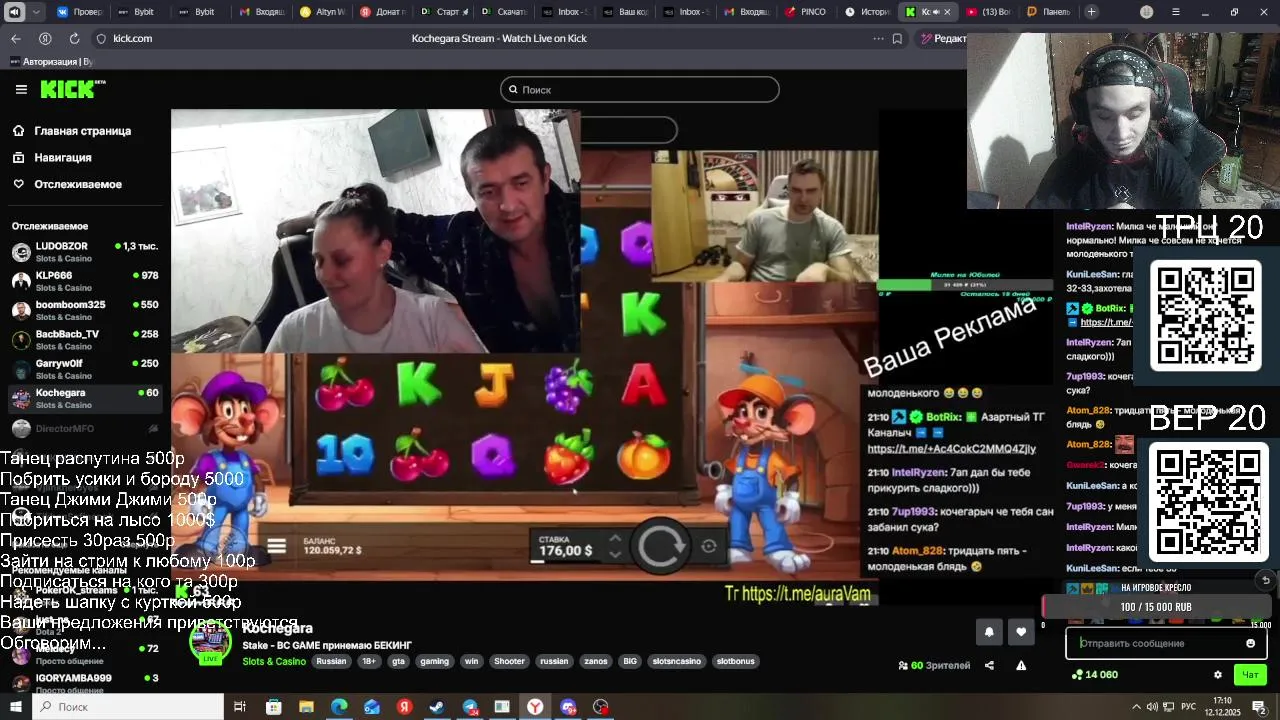Screen dimensions: 1280x720
Task: Open Telegram from taskbar
Action: [470, 707]
